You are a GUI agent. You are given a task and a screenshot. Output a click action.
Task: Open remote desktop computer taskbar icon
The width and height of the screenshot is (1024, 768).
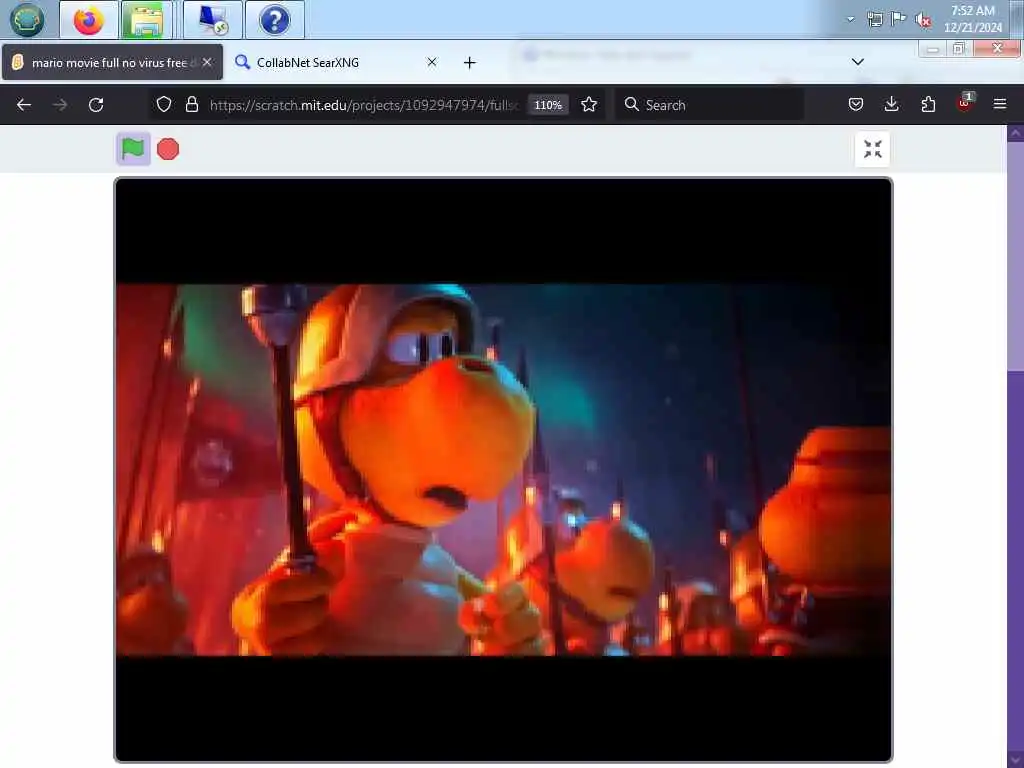click(x=213, y=20)
